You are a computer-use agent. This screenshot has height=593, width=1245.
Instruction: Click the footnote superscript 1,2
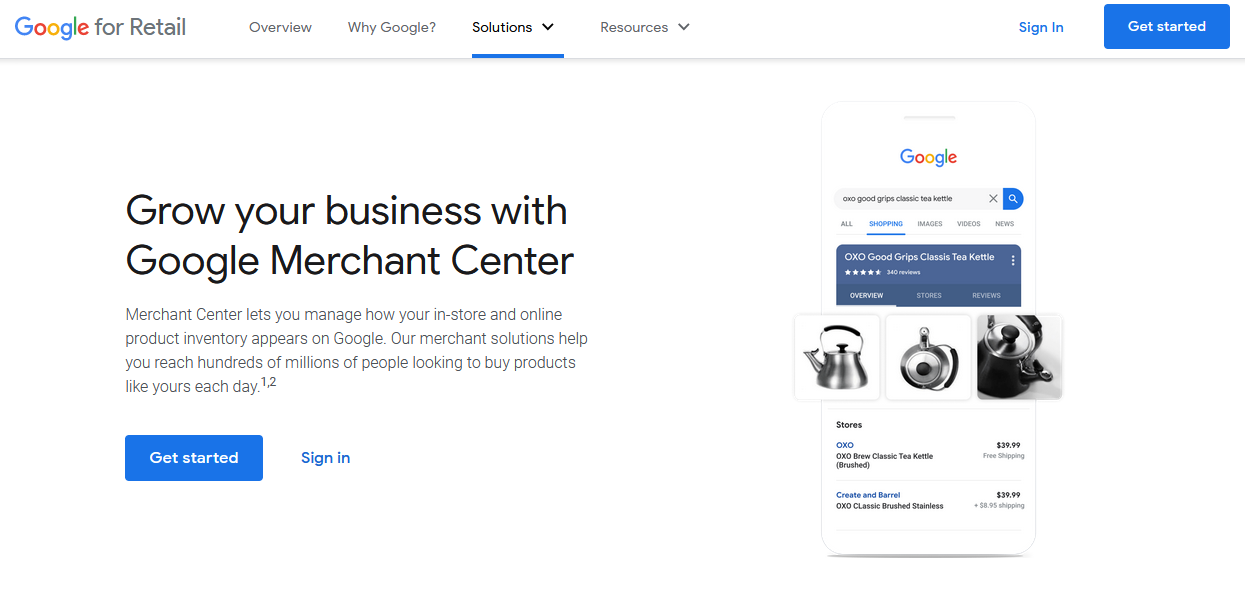[x=269, y=382]
